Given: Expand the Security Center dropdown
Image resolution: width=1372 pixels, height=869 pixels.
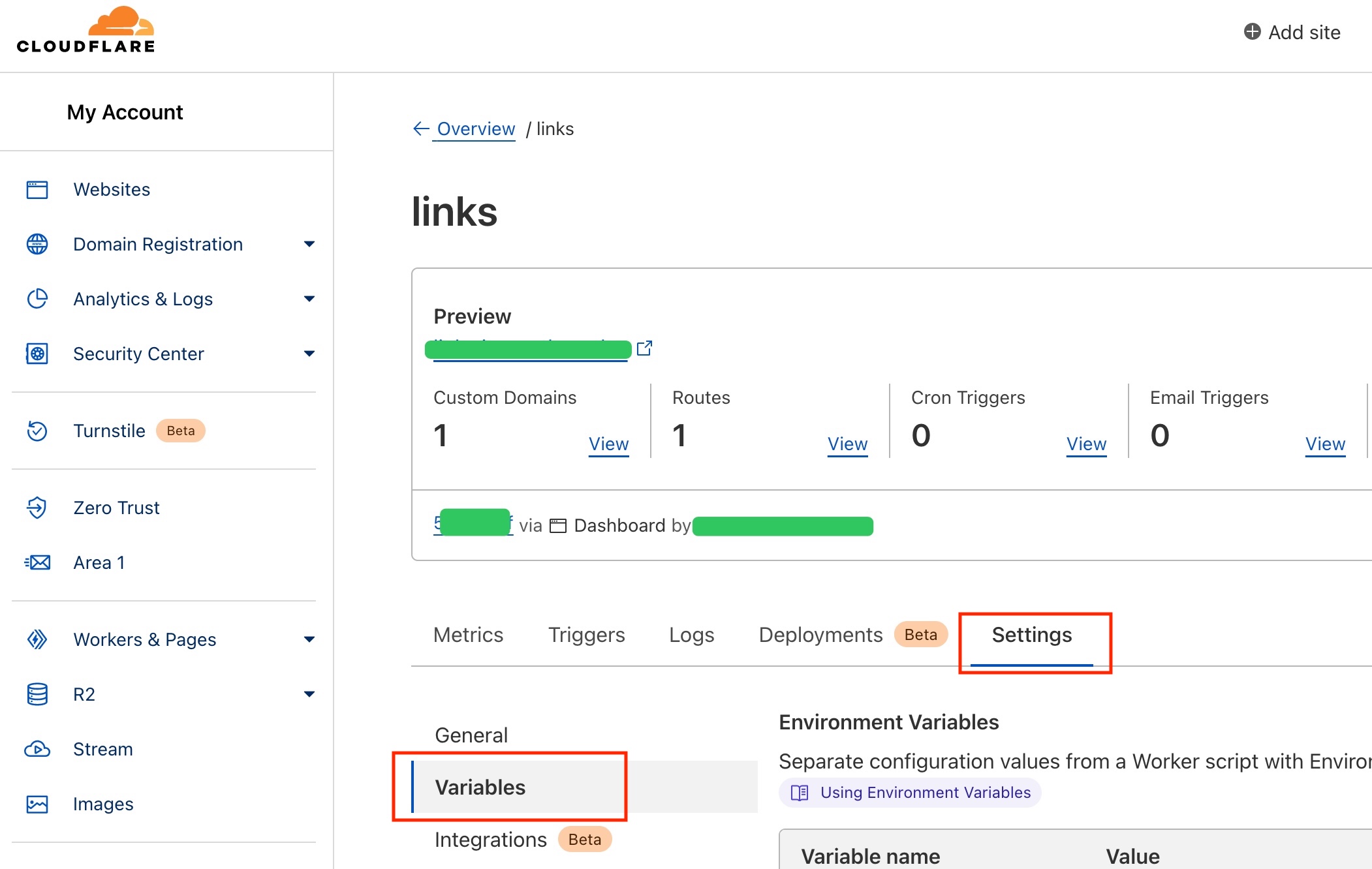Looking at the screenshot, I should click(309, 354).
